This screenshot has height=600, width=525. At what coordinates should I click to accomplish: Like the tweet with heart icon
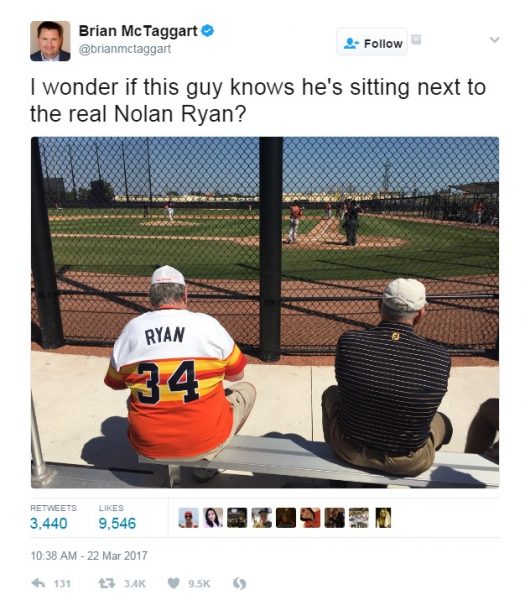click(174, 583)
